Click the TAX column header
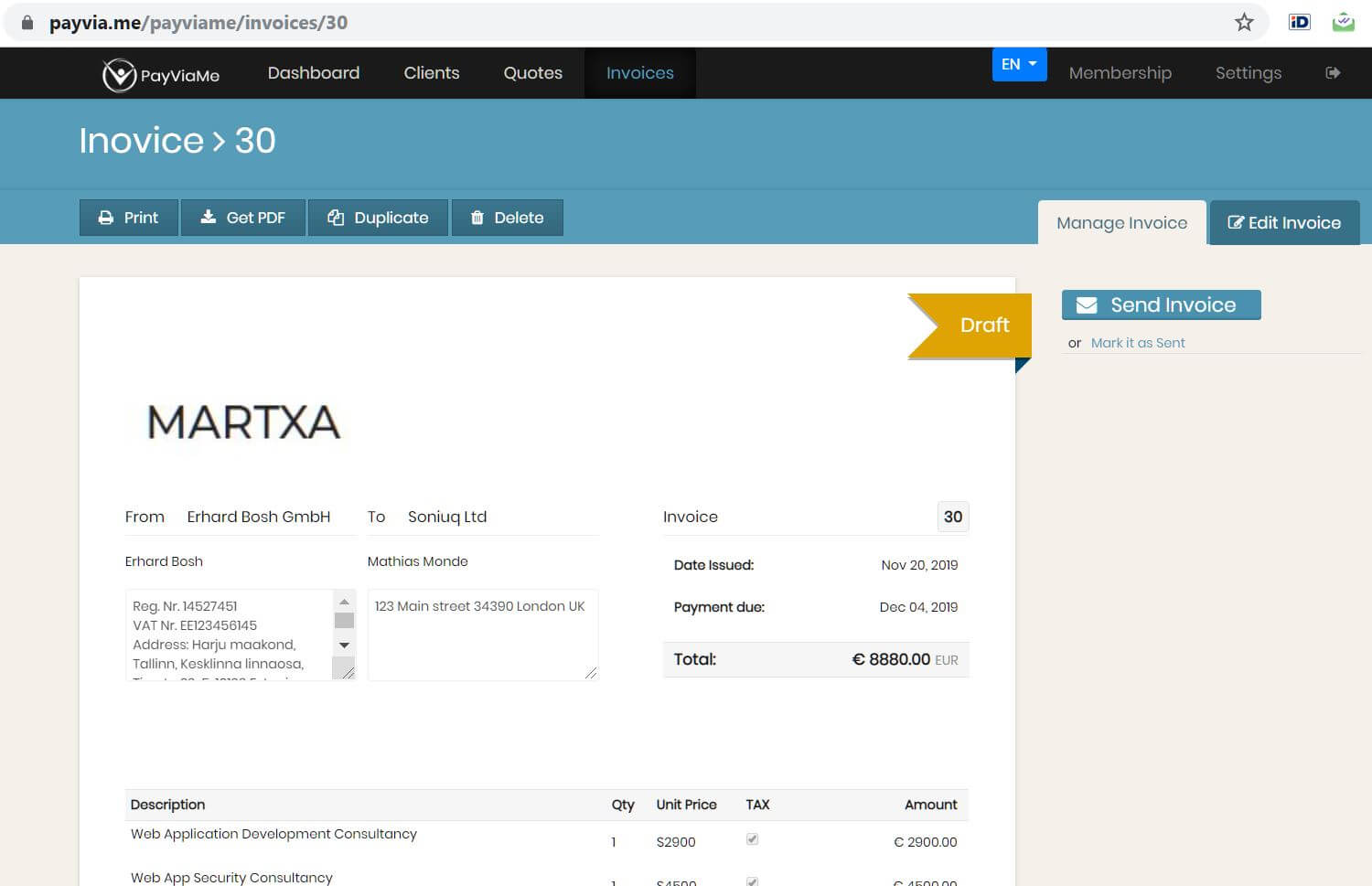The image size is (1372, 886). tap(757, 805)
